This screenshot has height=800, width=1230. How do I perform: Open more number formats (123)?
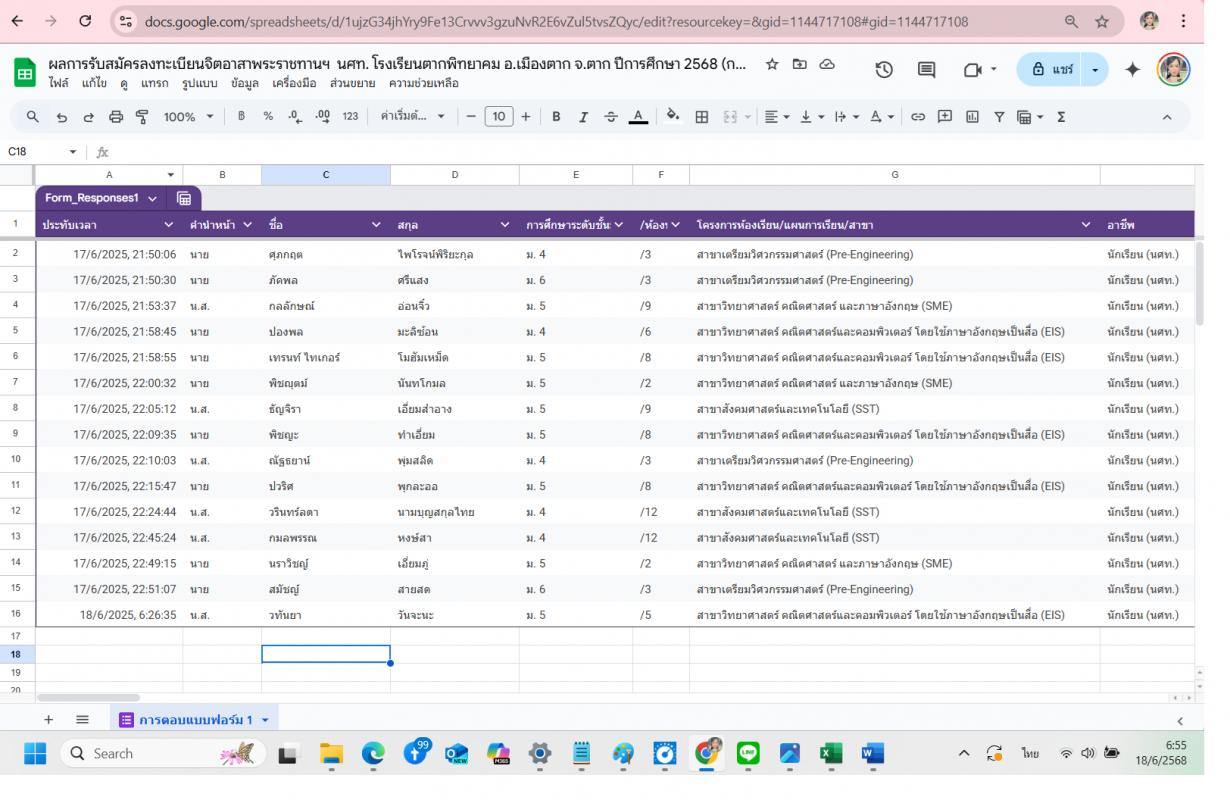click(350, 117)
